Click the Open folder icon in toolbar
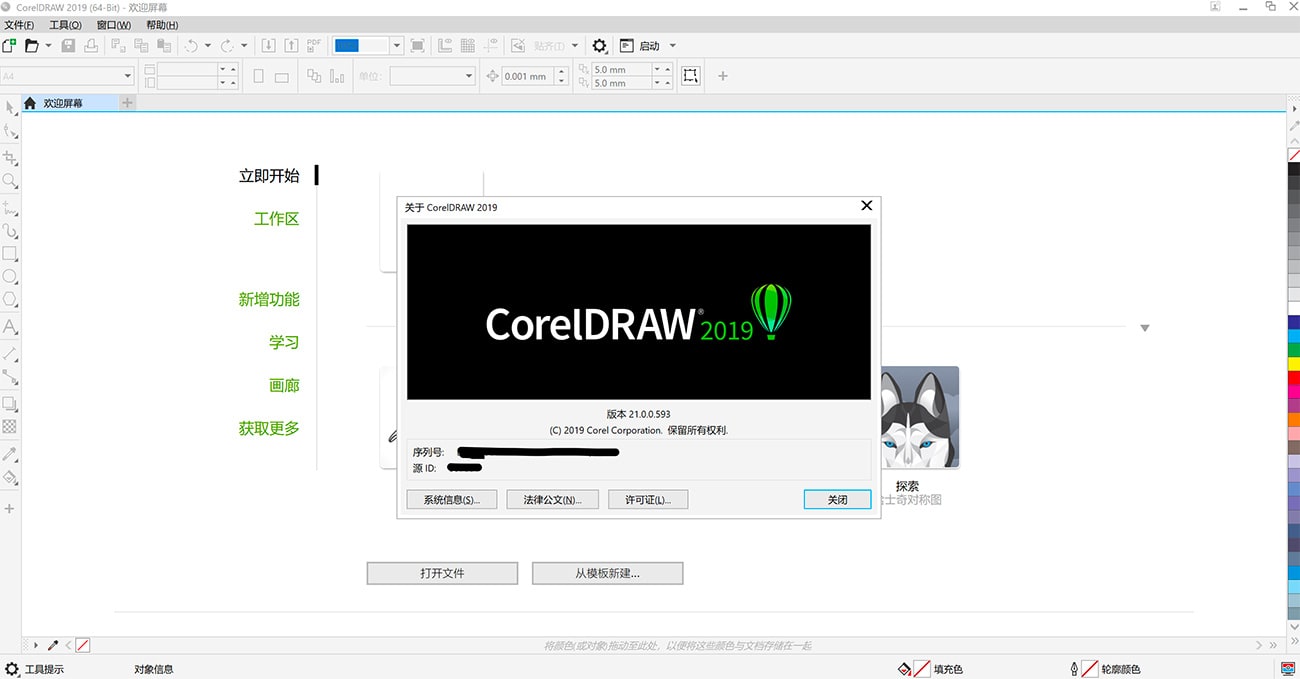Image resolution: width=1300 pixels, height=679 pixels. pos(32,45)
